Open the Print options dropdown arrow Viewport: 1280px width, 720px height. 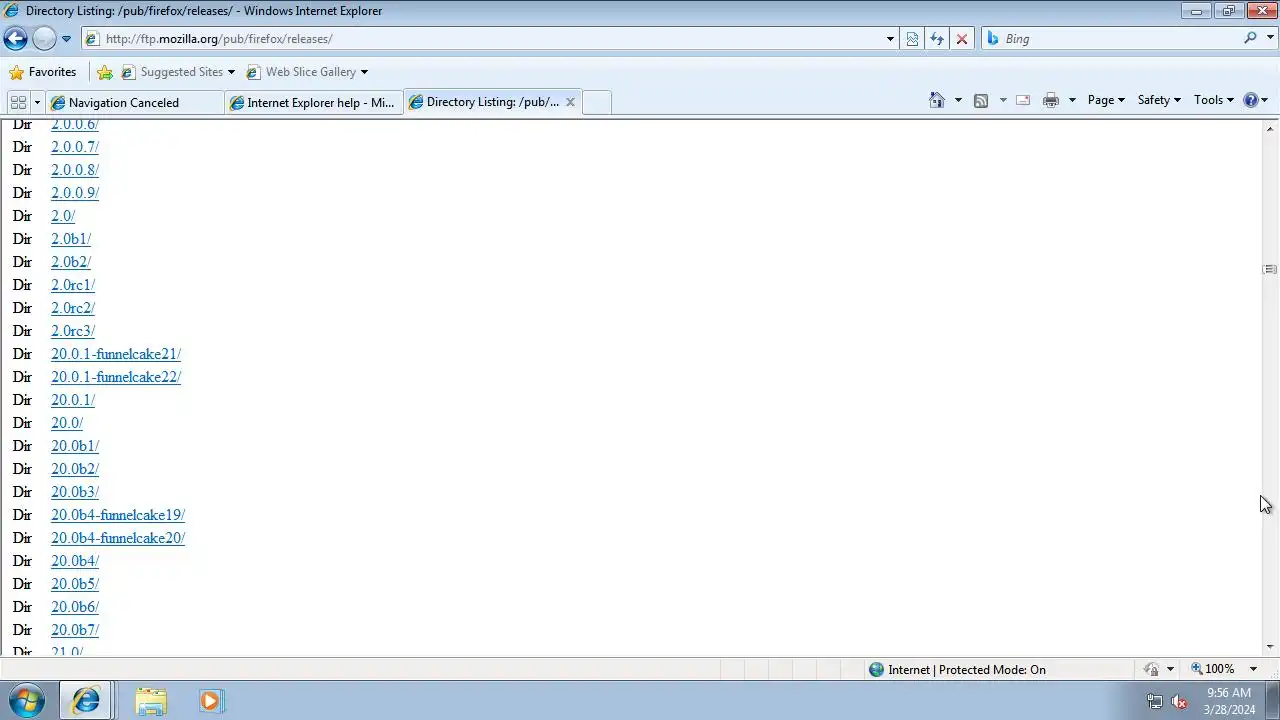[x=1072, y=100]
